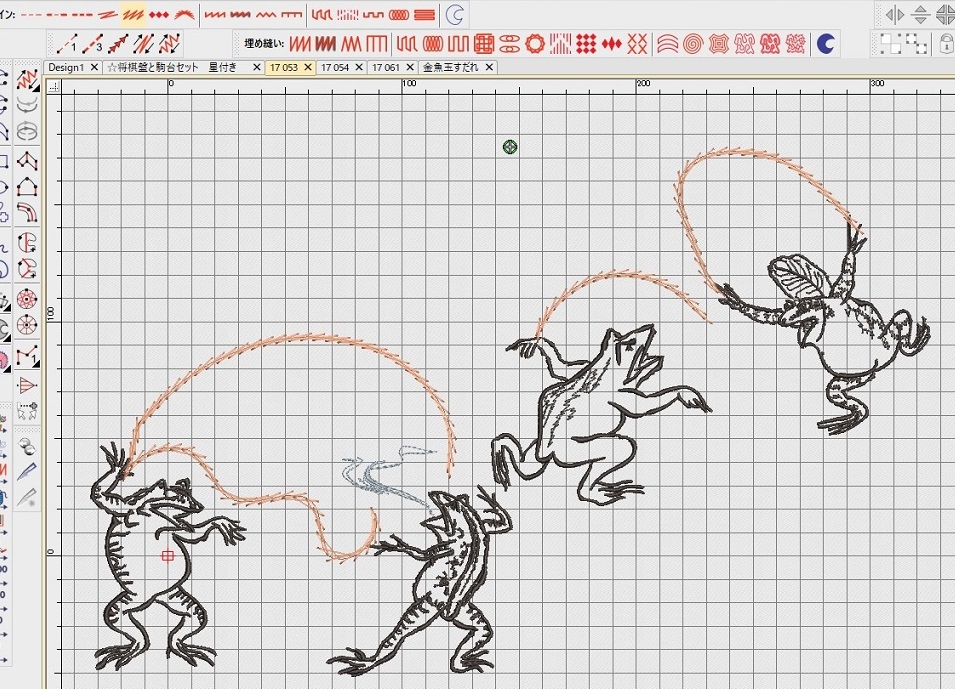Select the diamond motif run outline stitch
Viewport: 955px width, 689px height.
point(158,14)
